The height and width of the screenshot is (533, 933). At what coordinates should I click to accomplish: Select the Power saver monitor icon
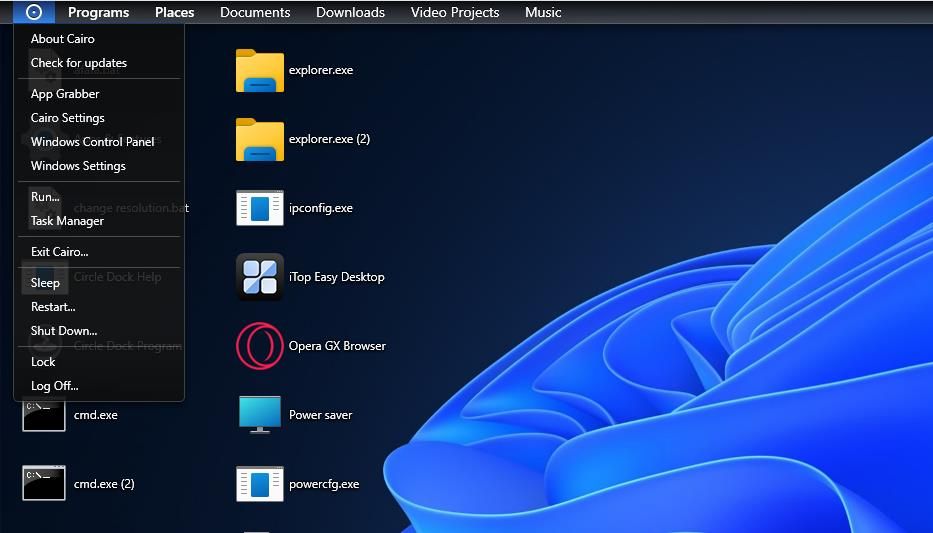pos(259,415)
